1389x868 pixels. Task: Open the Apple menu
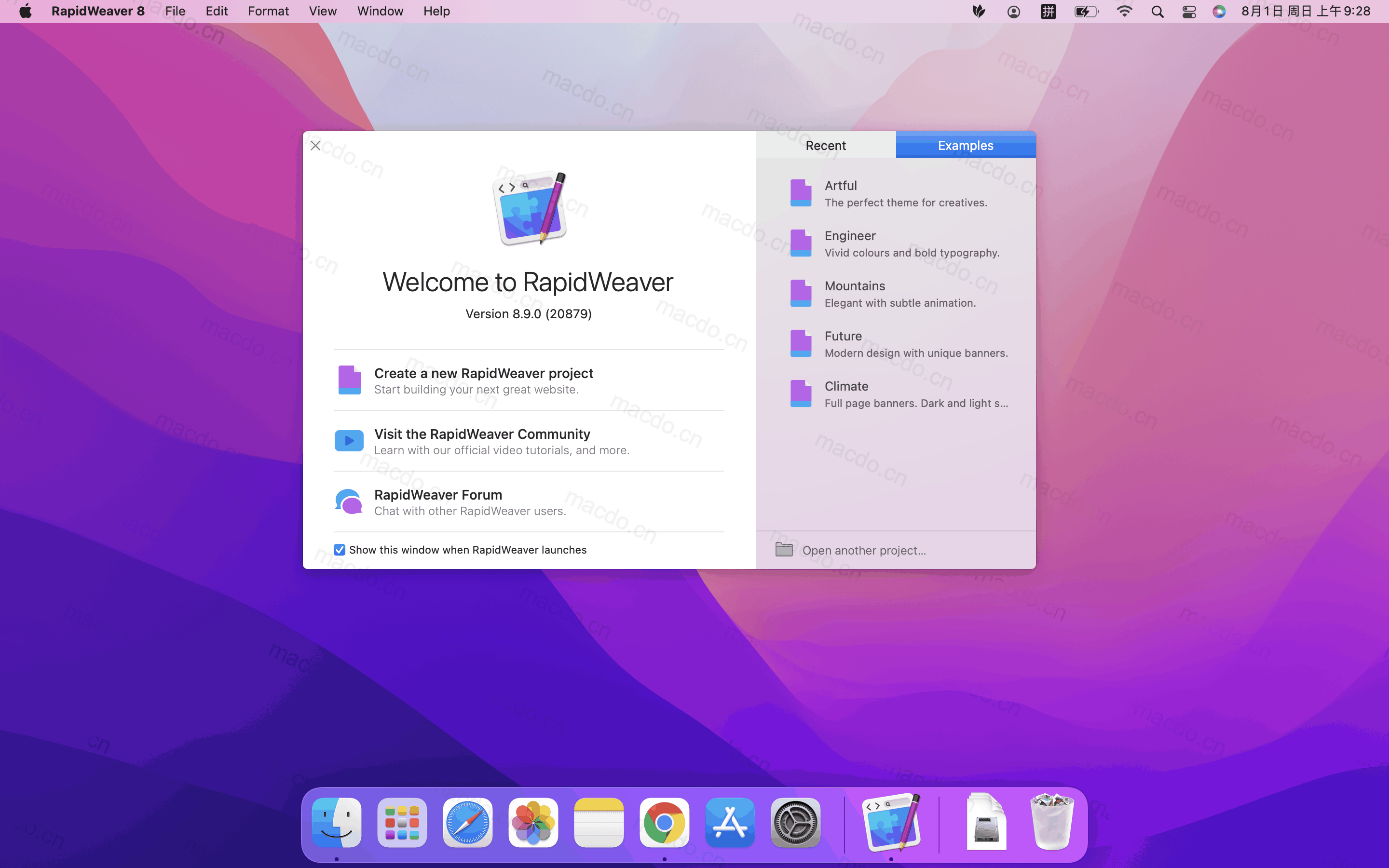25,11
